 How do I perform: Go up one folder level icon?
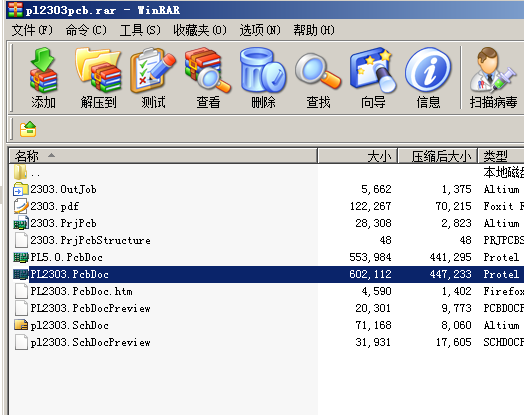click(x=28, y=129)
